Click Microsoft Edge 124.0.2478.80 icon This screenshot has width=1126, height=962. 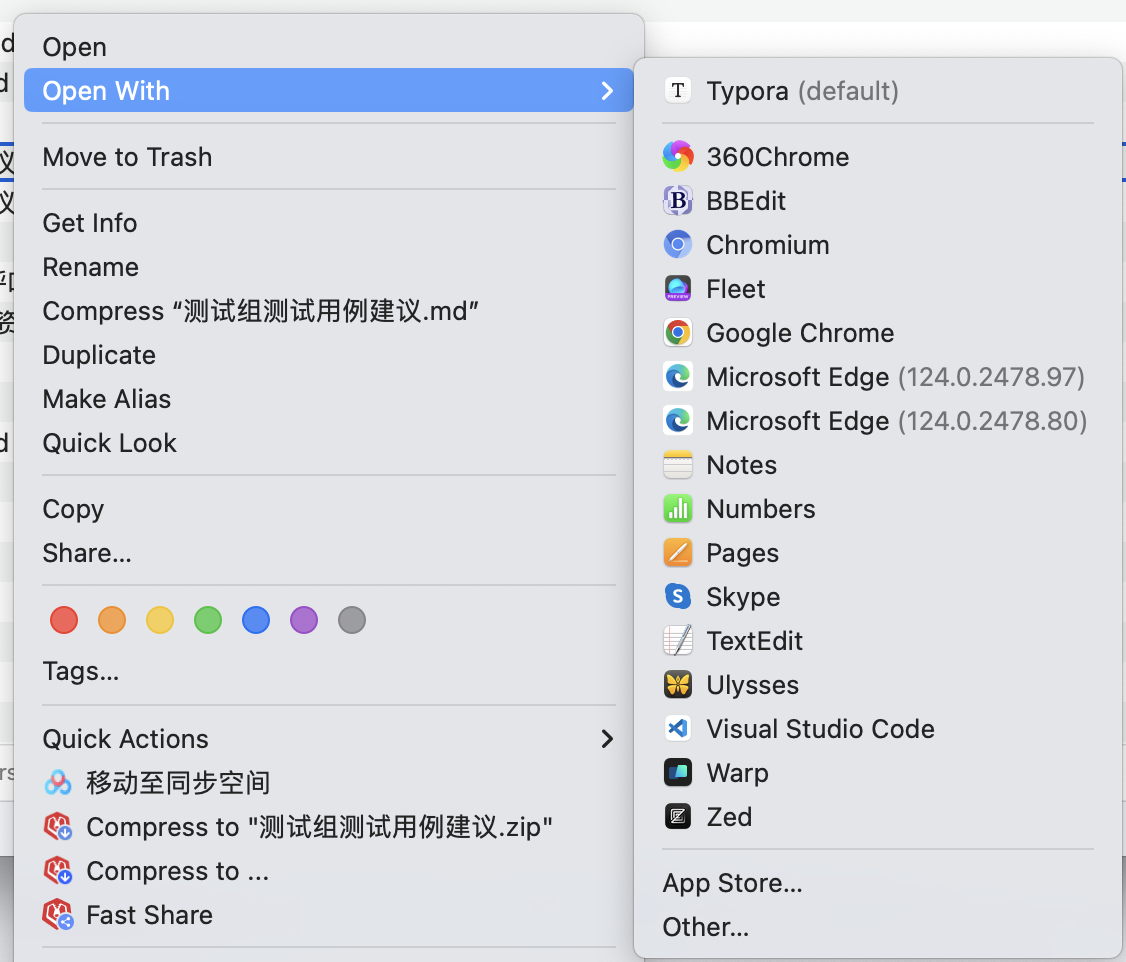click(x=677, y=421)
